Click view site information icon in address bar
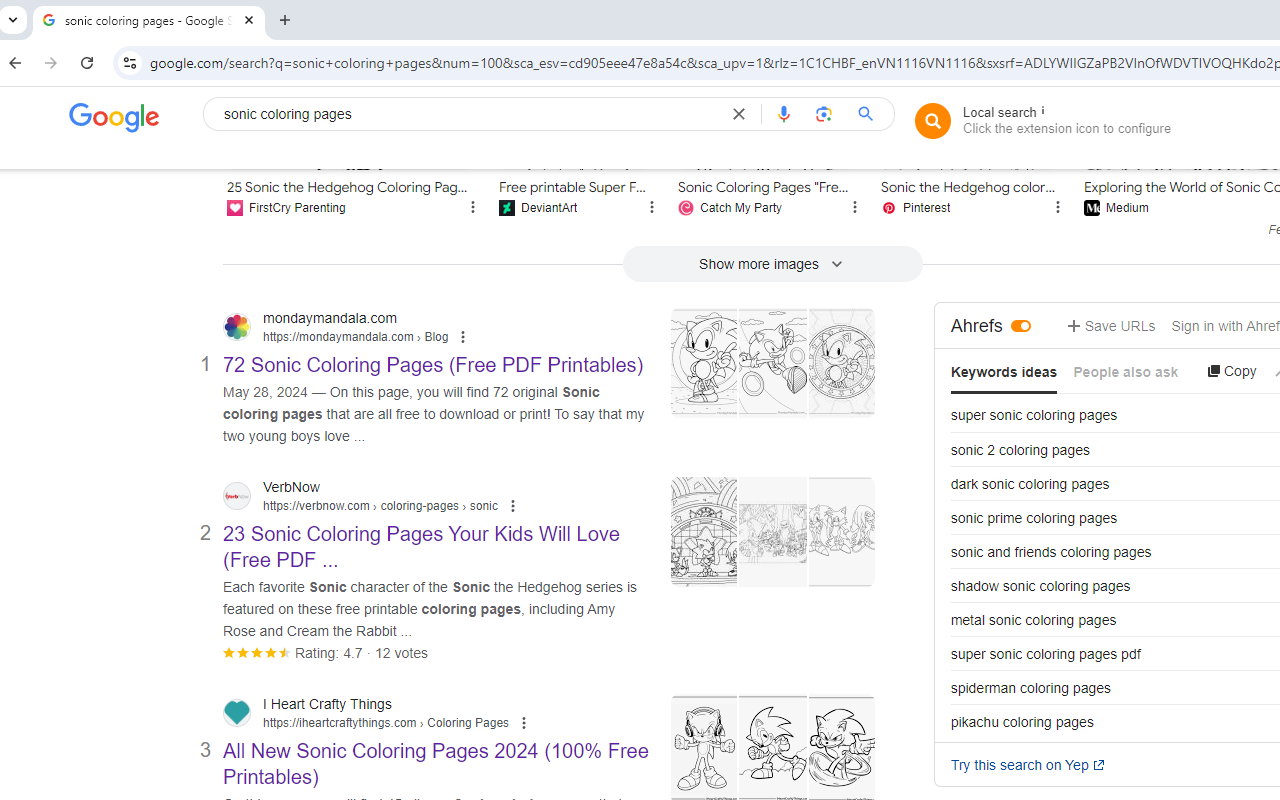Viewport: 1280px width, 800px height. point(130,62)
